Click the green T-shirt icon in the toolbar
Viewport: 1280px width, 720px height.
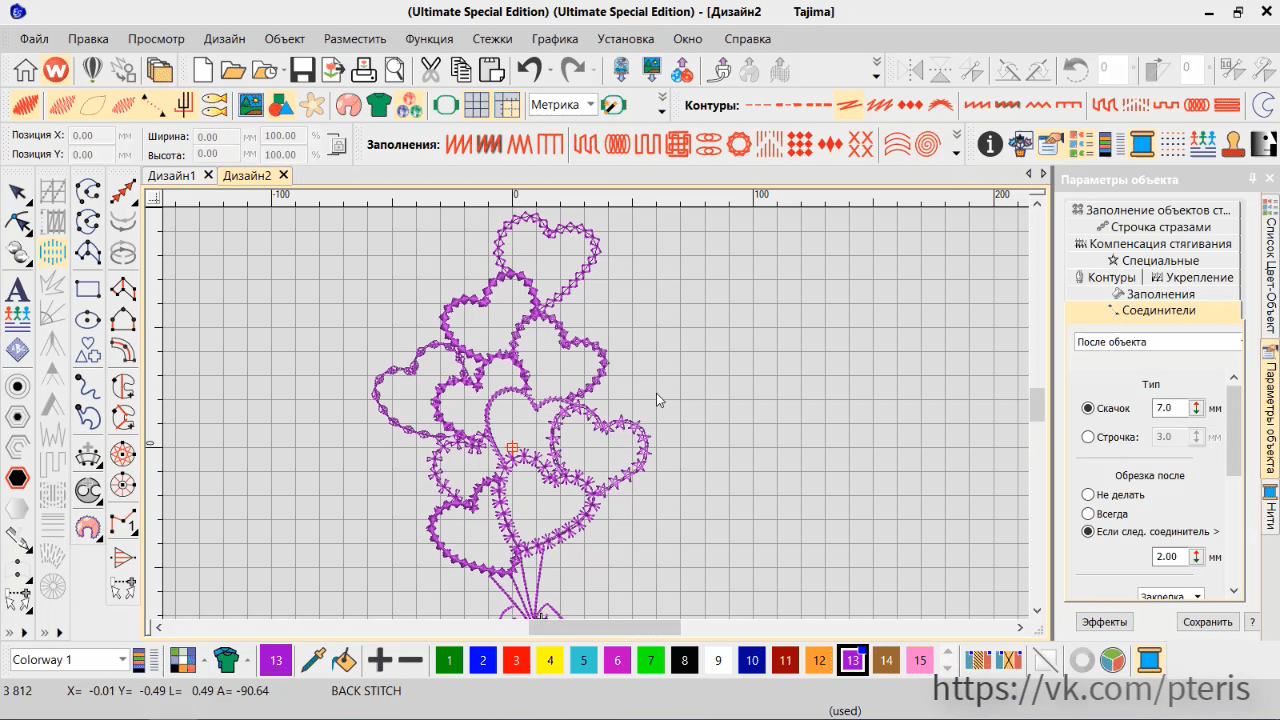click(x=378, y=104)
